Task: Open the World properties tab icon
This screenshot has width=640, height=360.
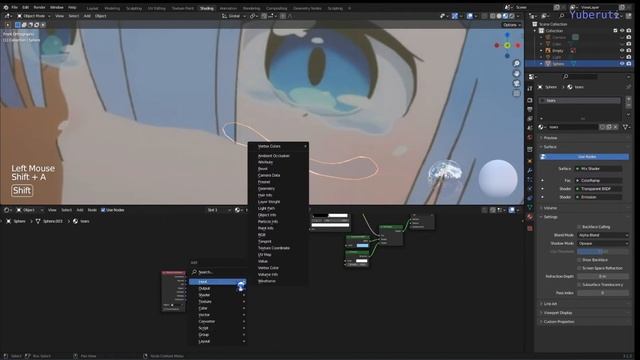Action: click(x=530, y=138)
